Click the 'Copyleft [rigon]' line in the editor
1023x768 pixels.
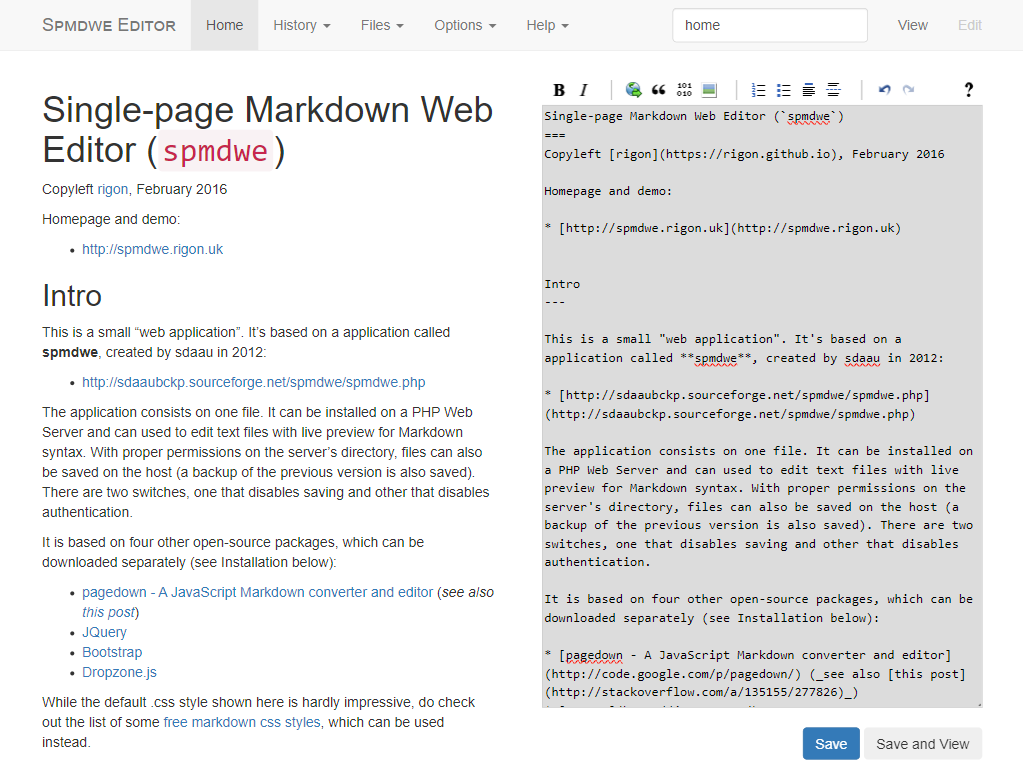coord(744,154)
